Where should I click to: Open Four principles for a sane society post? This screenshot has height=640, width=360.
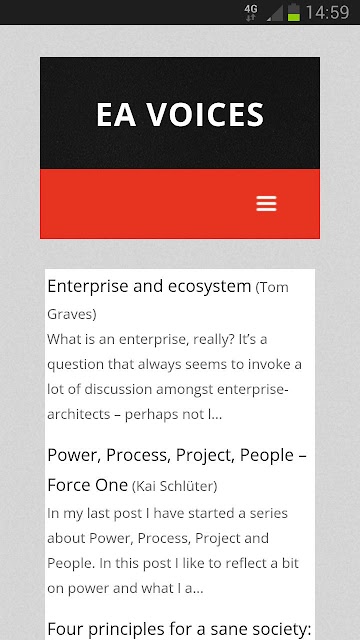(179, 629)
